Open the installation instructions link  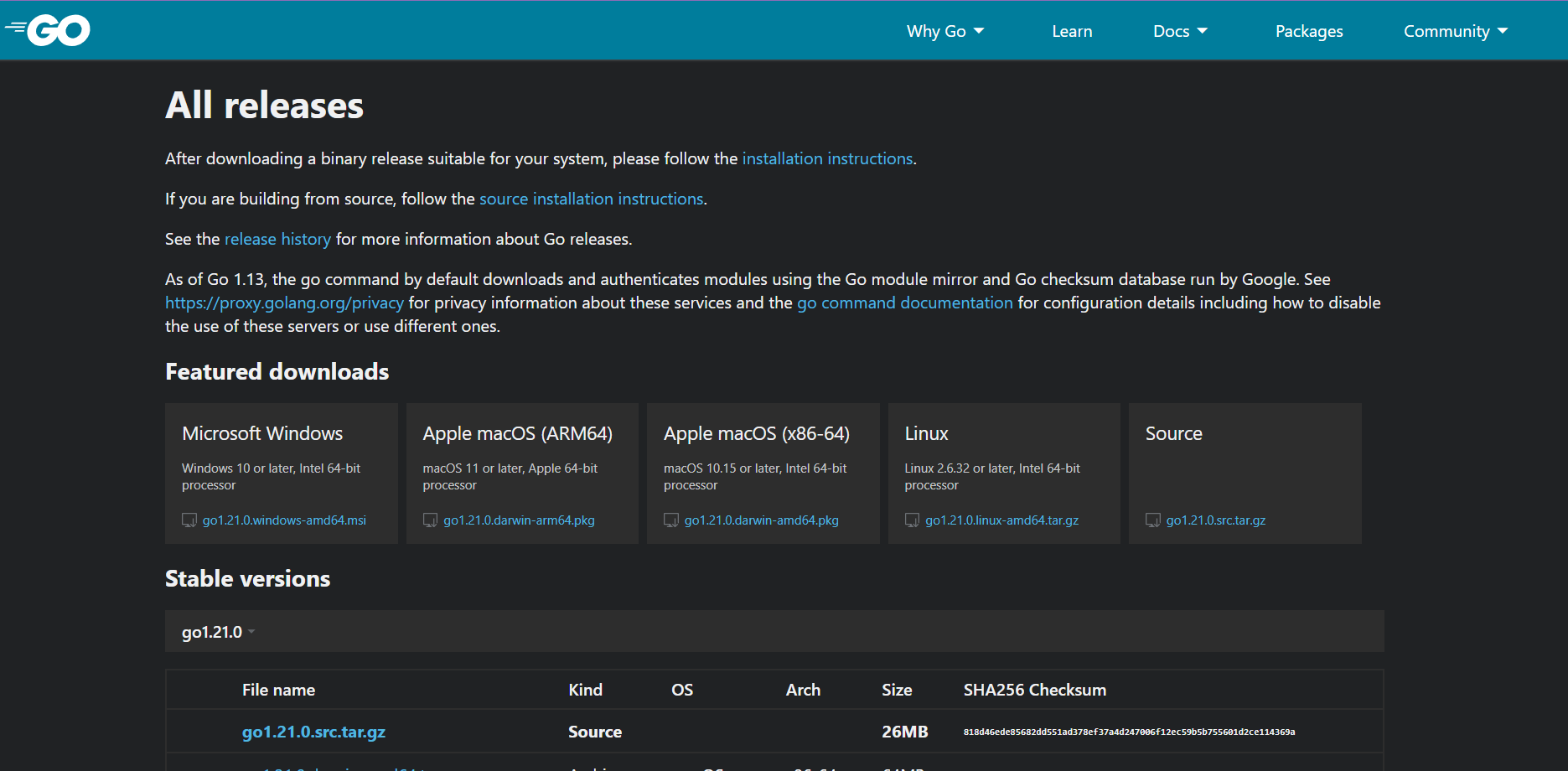tap(827, 158)
